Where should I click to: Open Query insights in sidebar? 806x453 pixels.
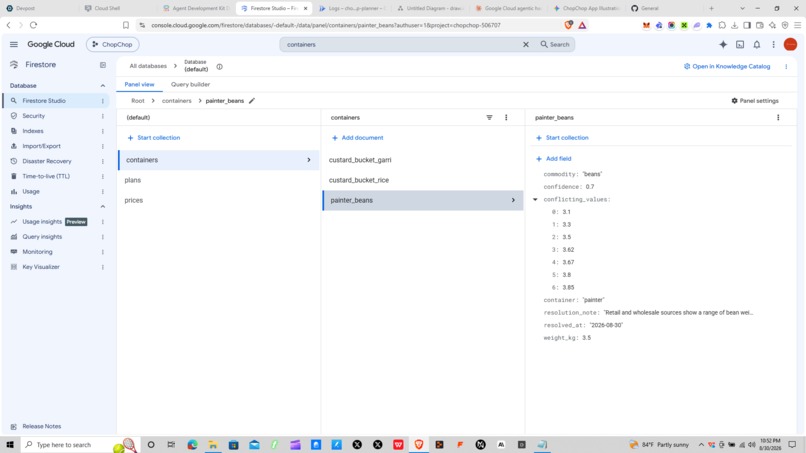[x=42, y=237]
